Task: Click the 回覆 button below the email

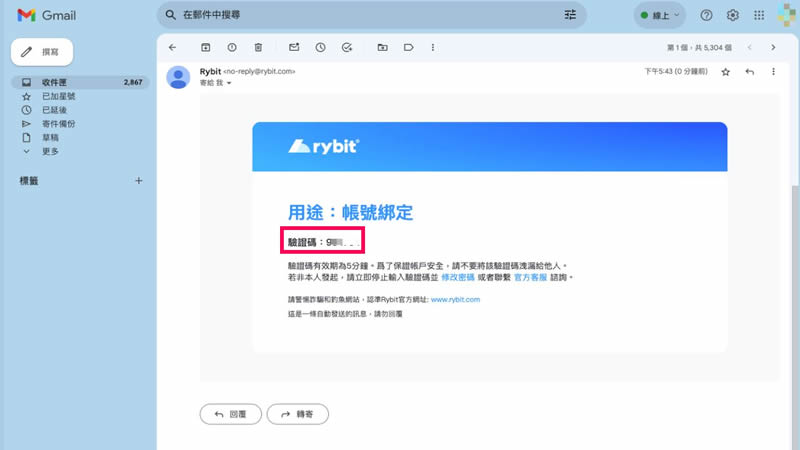Action: pyautogui.click(x=230, y=413)
